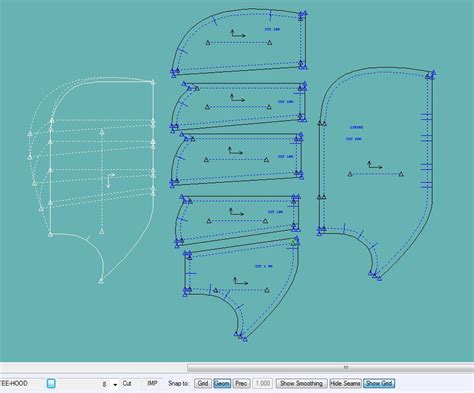Enable Grid snapping
474x393 pixels.
pyautogui.click(x=203, y=383)
